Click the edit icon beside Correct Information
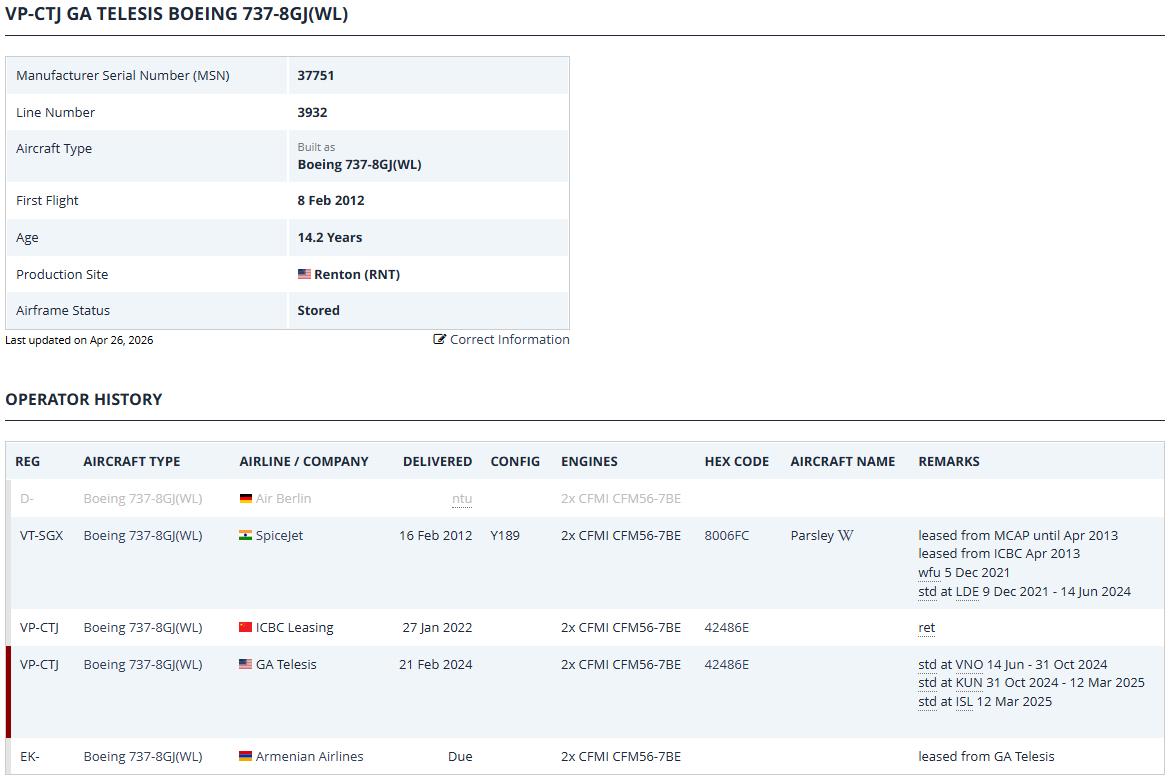Viewport: 1172px width, 781px height. [x=439, y=340]
